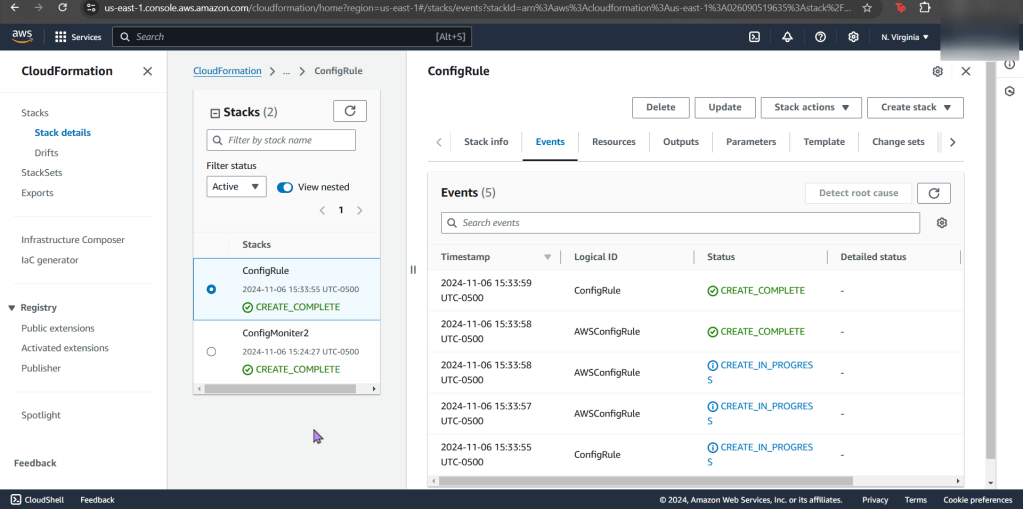Open the notifications bell icon

coord(787,37)
